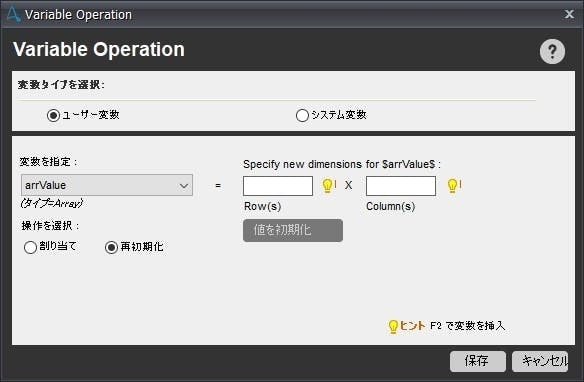
Task: Close the Variable Operation dialog with X
Action: (x=569, y=14)
